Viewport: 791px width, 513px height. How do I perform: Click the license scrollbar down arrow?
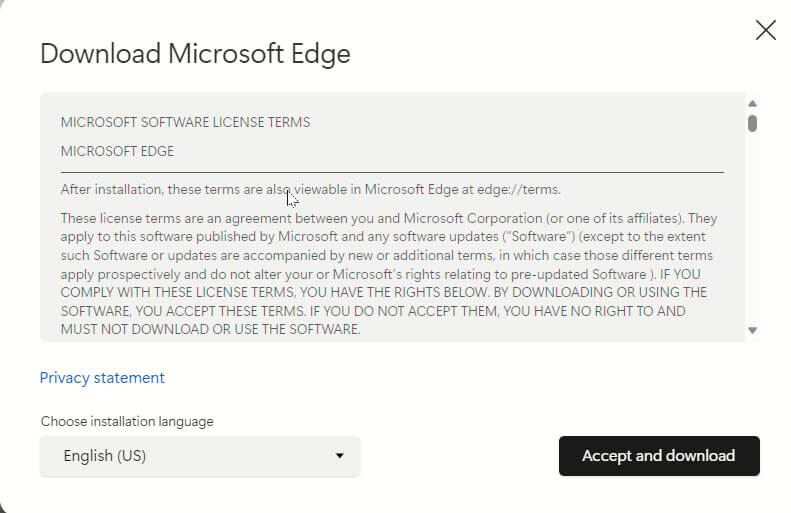[752, 330]
